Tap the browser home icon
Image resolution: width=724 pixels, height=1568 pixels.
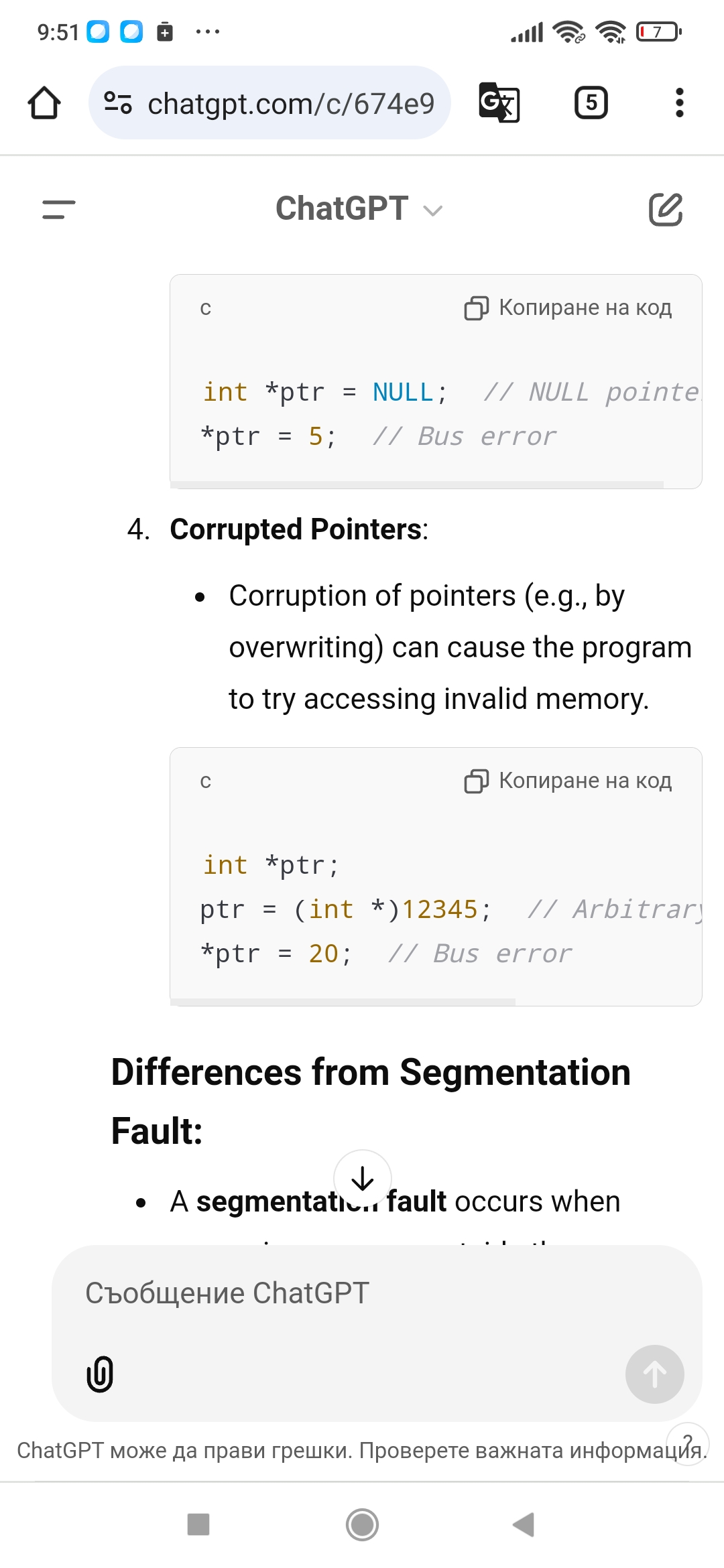(44, 103)
